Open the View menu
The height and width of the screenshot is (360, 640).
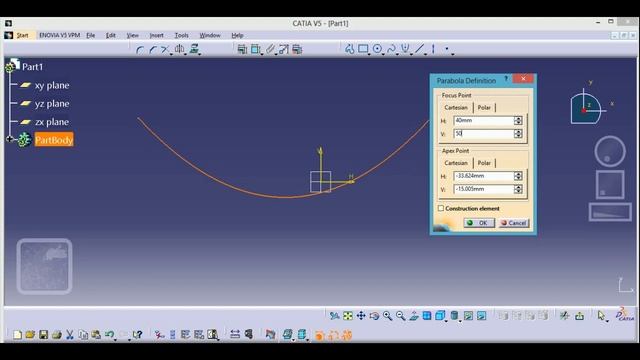tap(132, 36)
